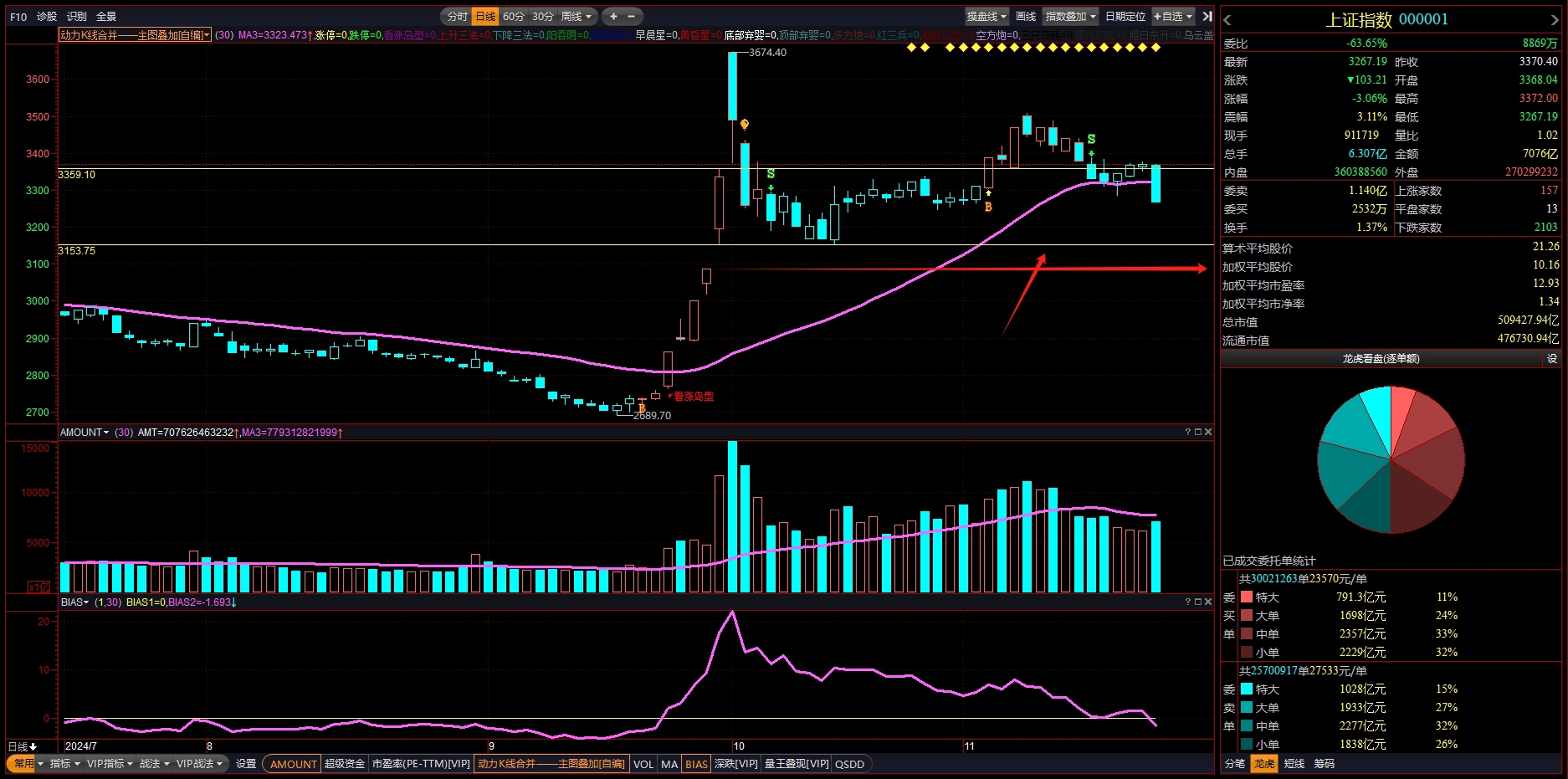1568x779 pixels.
Task: Maximize the BIAS indicator panel
Action: pyautogui.click(x=1198, y=602)
